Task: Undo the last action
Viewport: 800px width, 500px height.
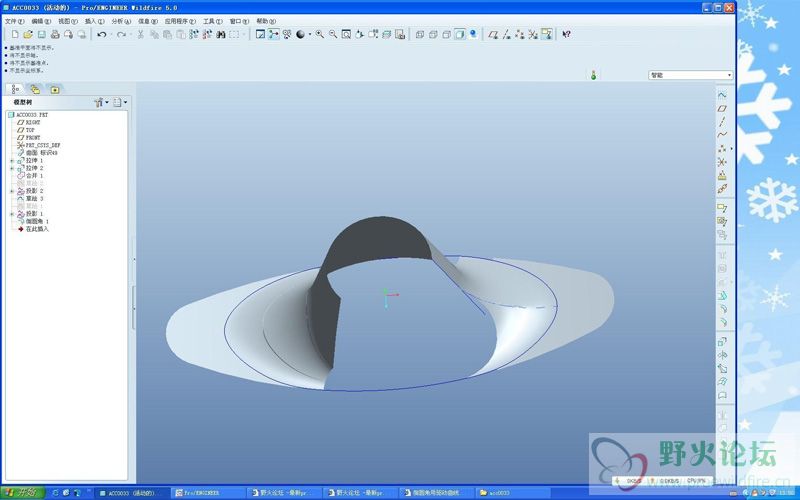Action: [x=102, y=34]
